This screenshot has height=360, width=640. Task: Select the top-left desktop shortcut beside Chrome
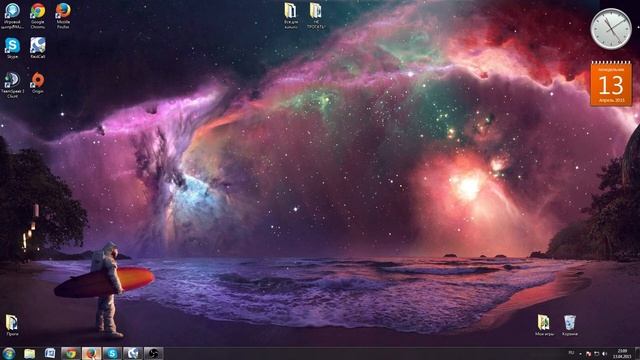12,16
